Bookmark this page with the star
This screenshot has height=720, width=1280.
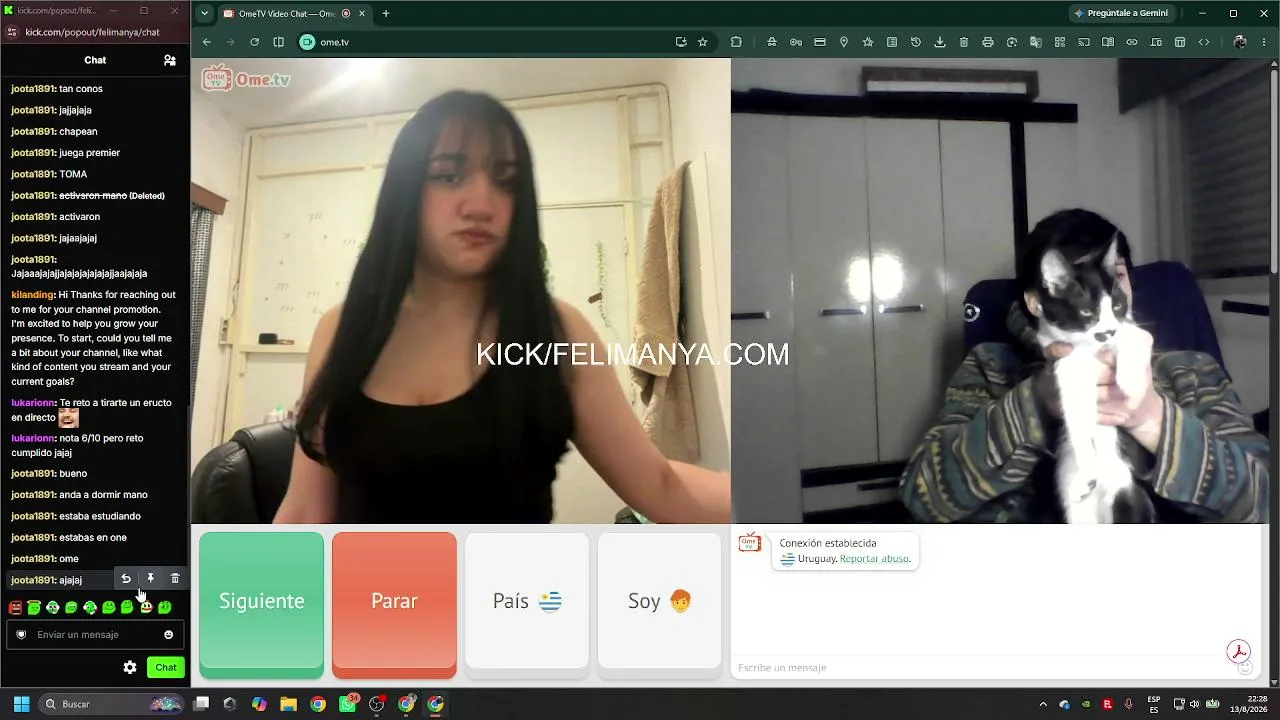703,42
